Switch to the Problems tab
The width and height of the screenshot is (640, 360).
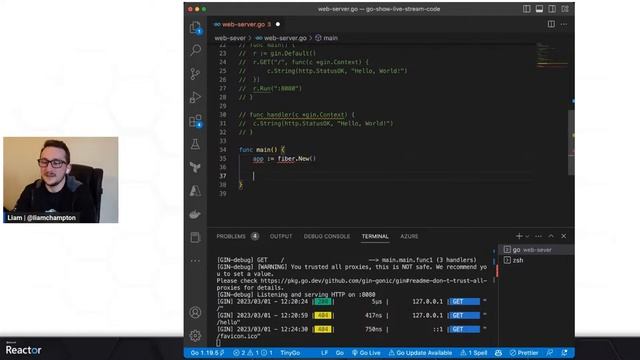pos(237,236)
